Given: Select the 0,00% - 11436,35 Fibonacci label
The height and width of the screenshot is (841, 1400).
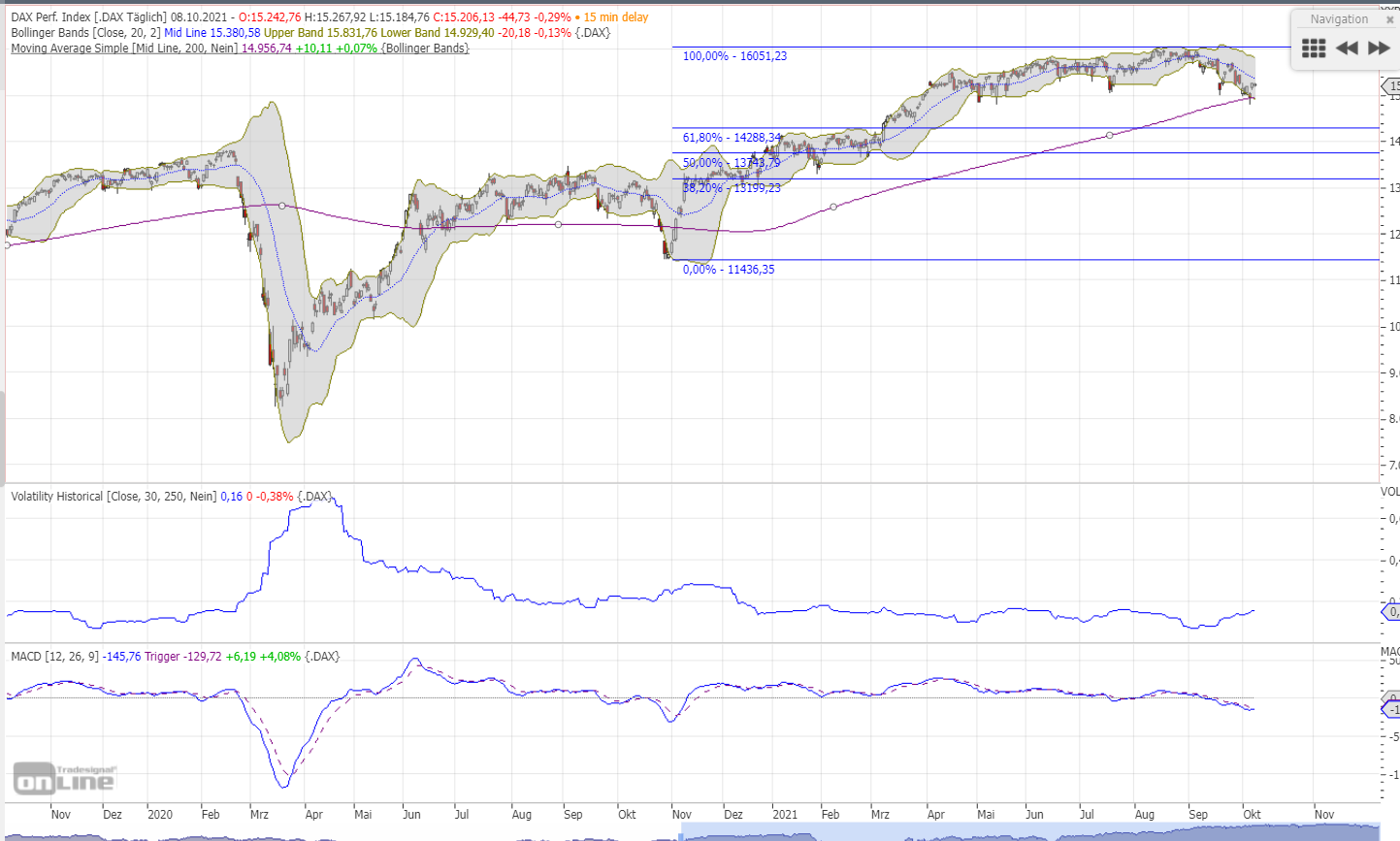Looking at the screenshot, I should click(x=729, y=270).
